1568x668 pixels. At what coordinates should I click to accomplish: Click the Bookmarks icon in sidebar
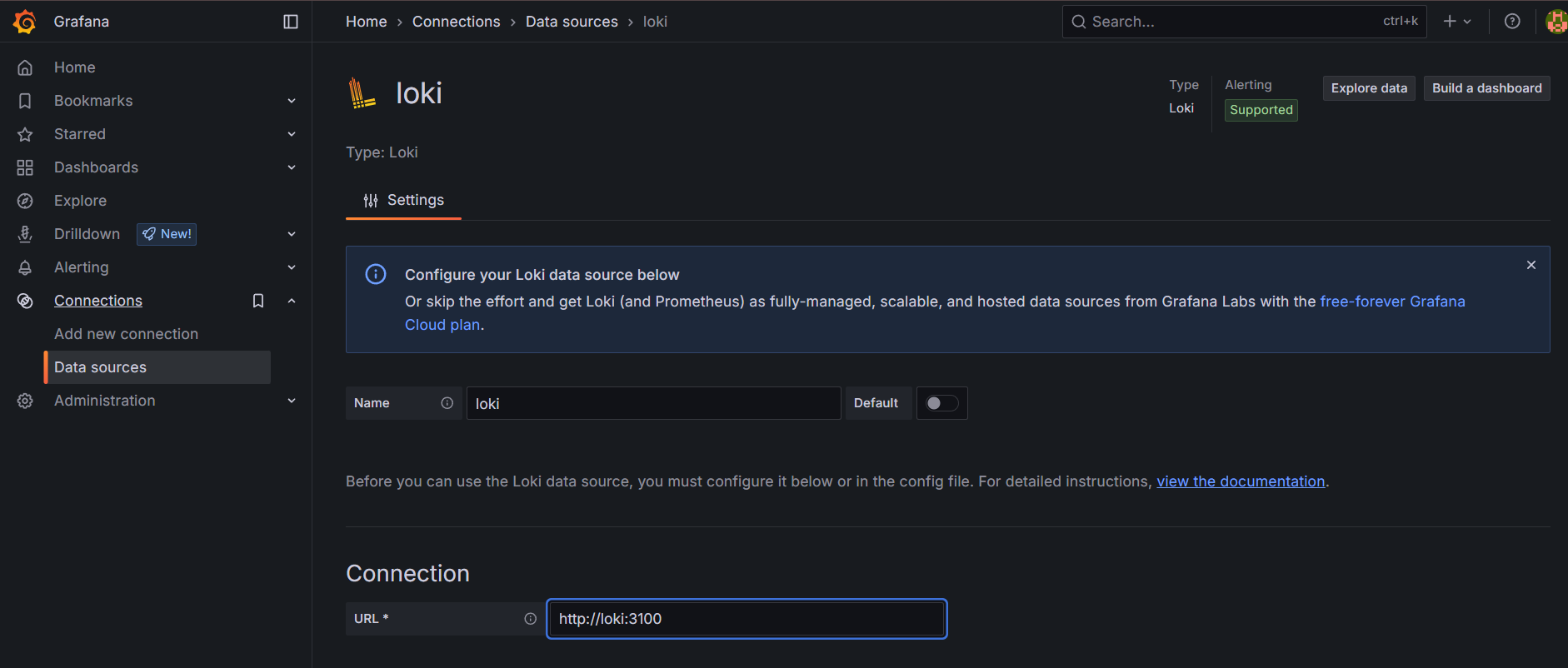pyautogui.click(x=25, y=101)
